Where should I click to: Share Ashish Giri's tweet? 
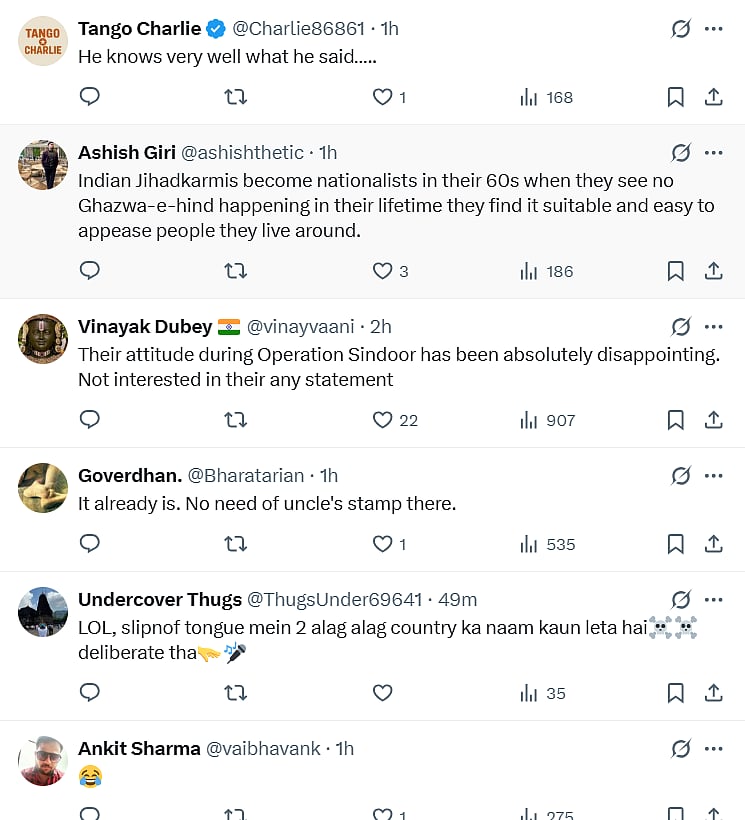click(x=714, y=271)
